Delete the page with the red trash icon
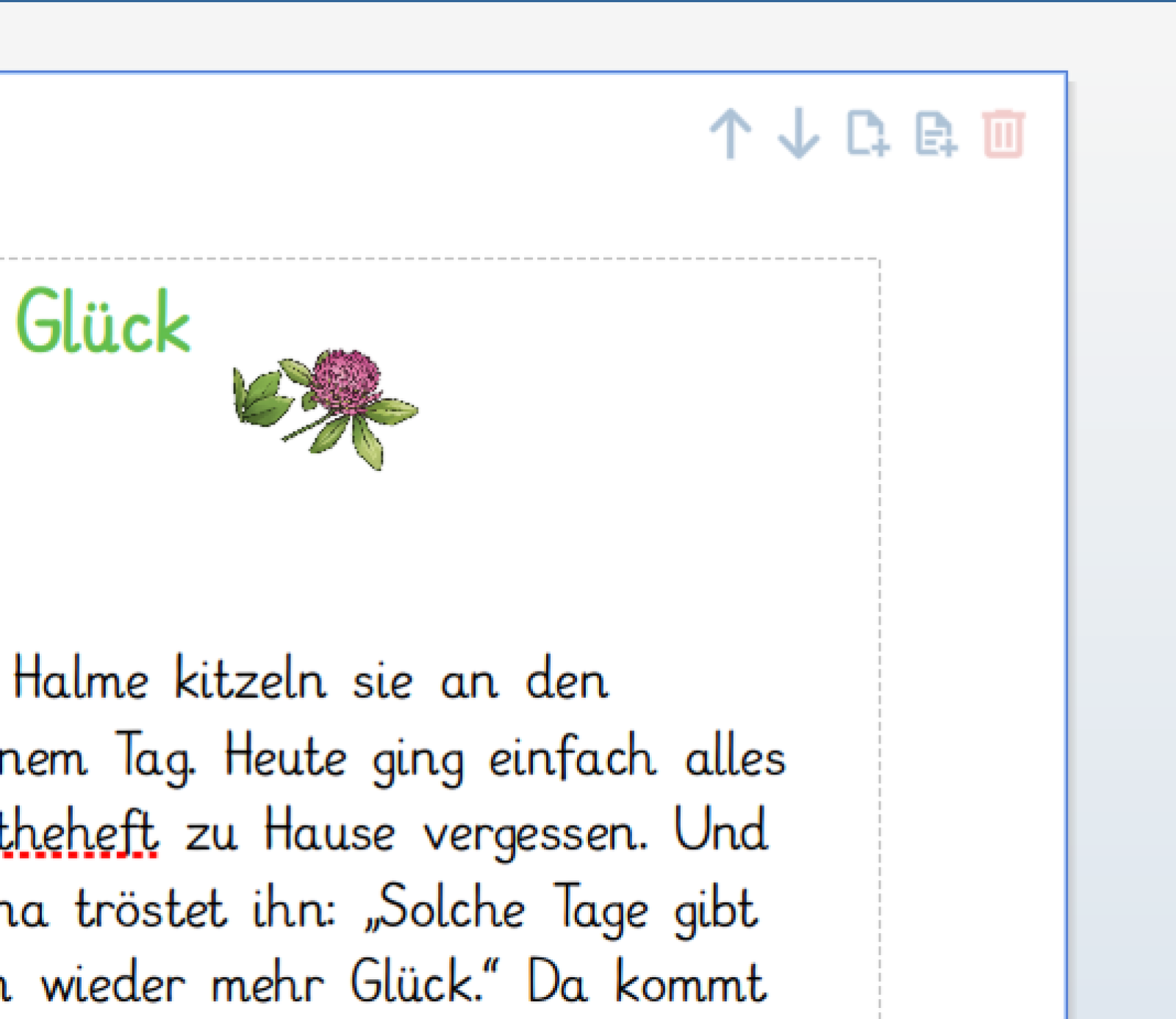 1003,134
